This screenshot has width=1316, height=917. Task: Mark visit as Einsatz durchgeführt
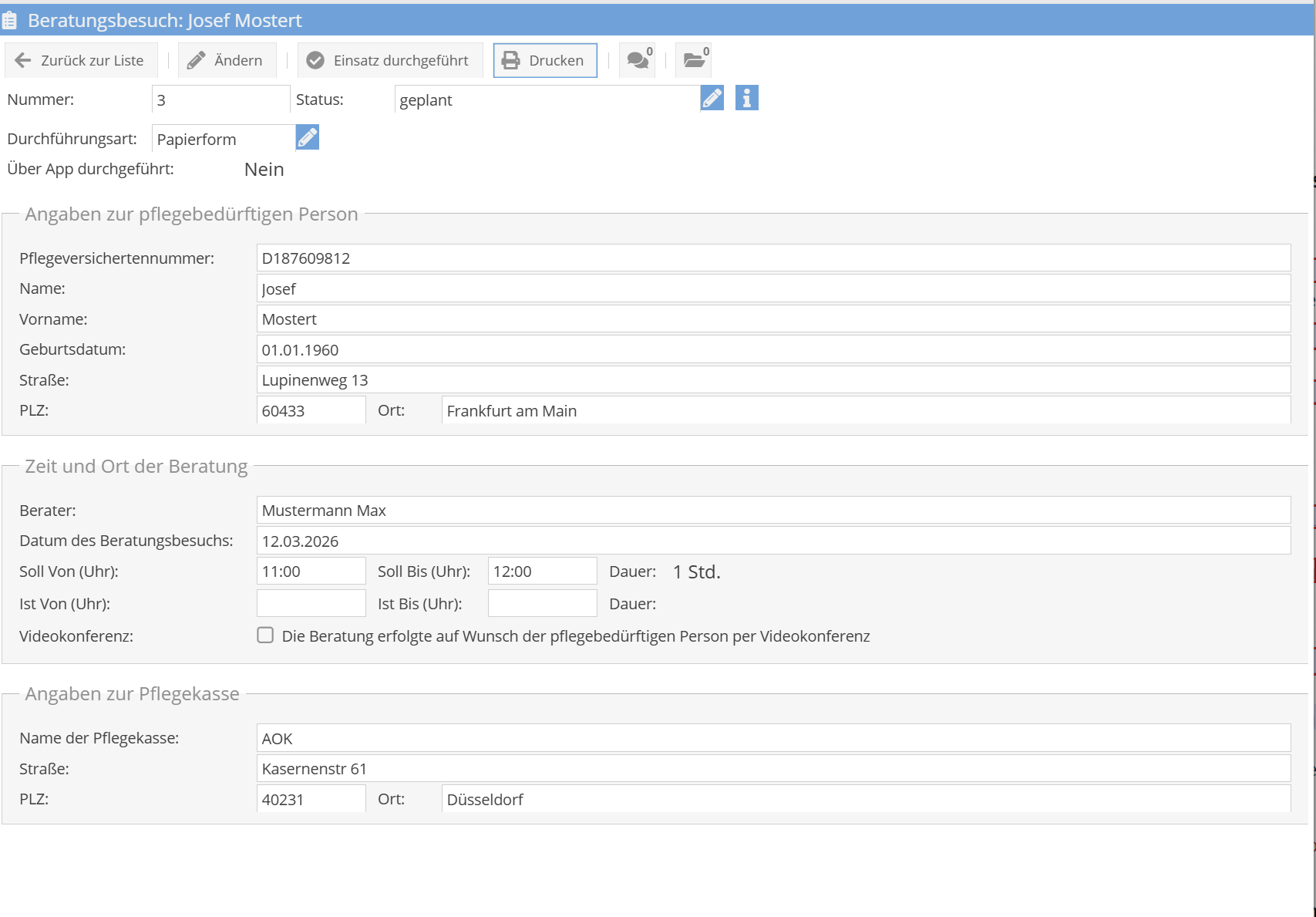pos(389,60)
